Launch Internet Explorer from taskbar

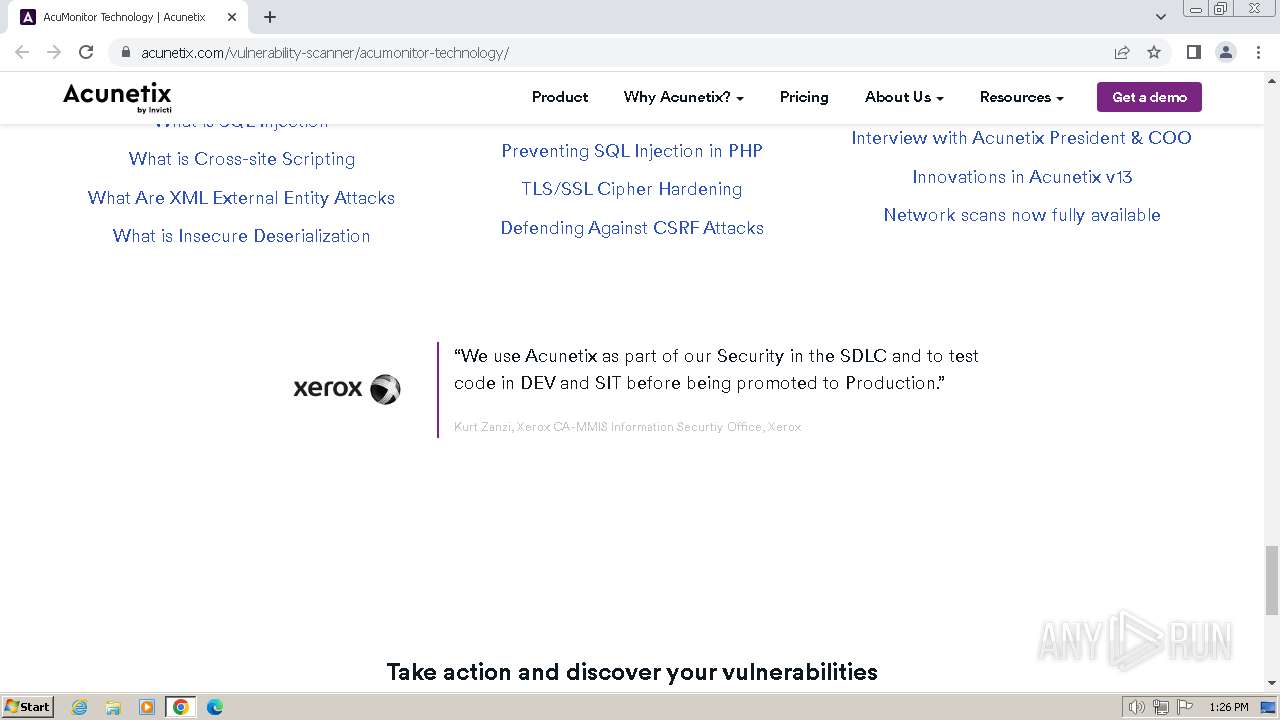[80, 707]
